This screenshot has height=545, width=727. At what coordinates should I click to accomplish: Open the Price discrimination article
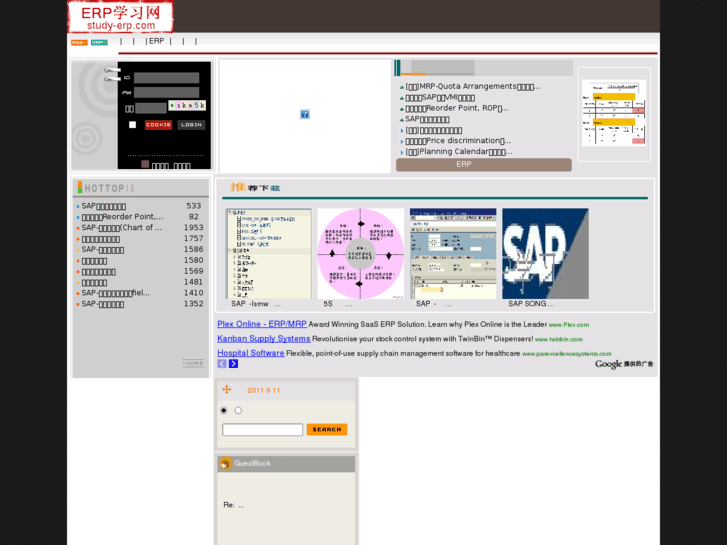tap(458, 141)
